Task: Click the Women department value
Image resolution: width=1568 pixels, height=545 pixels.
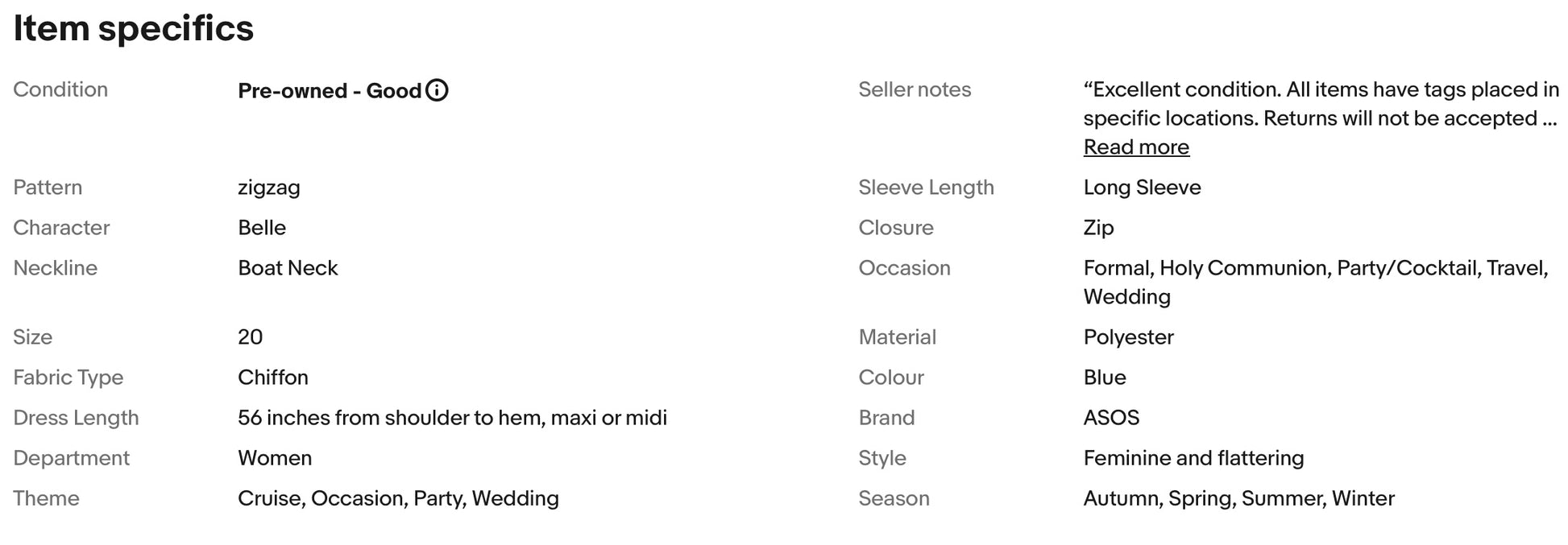Action: 275,458
